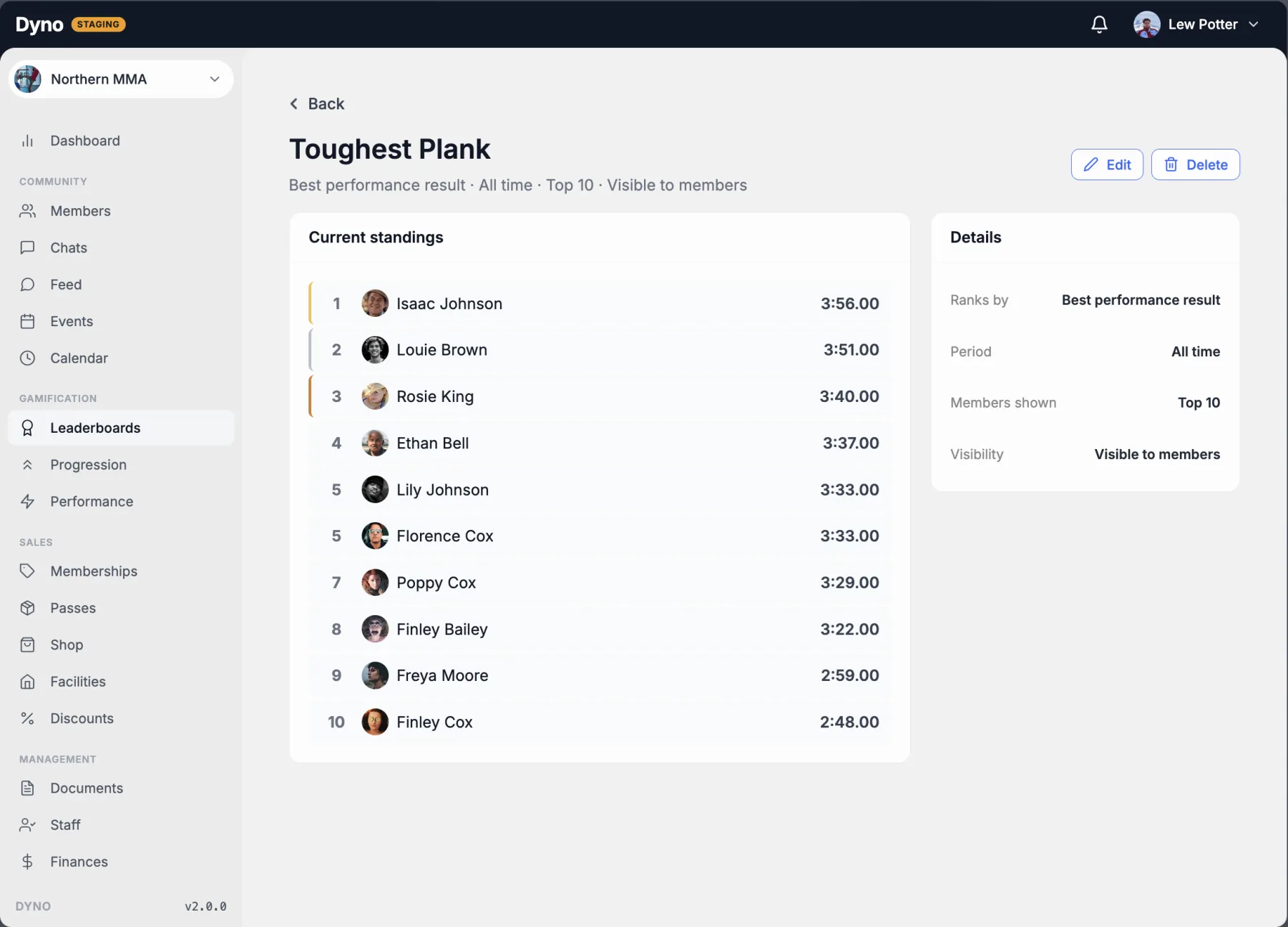
Task: Click the Delete leaderboard button
Action: coord(1196,165)
